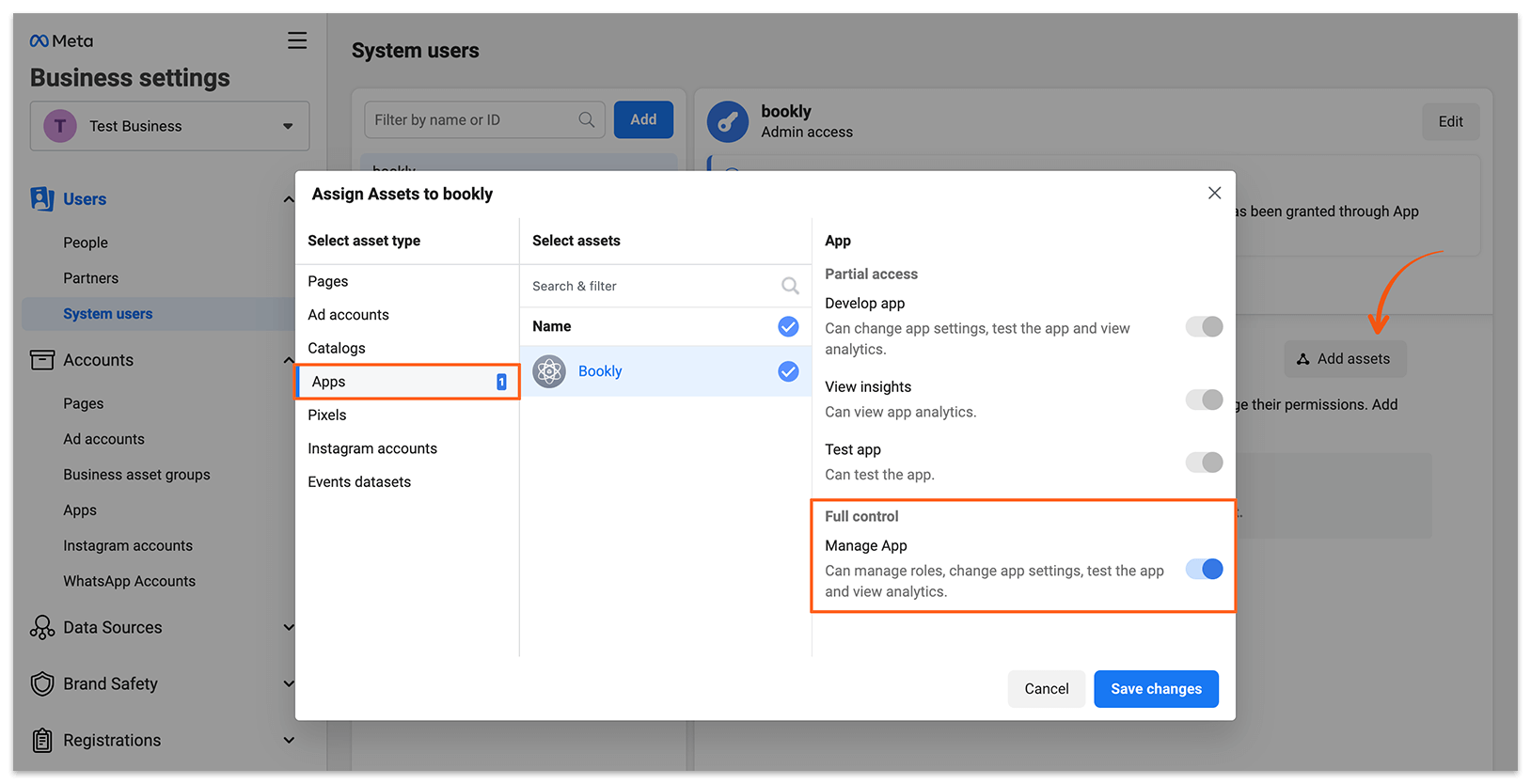Click the Apps selected count badge
1531x784 pixels.
coord(501,382)
